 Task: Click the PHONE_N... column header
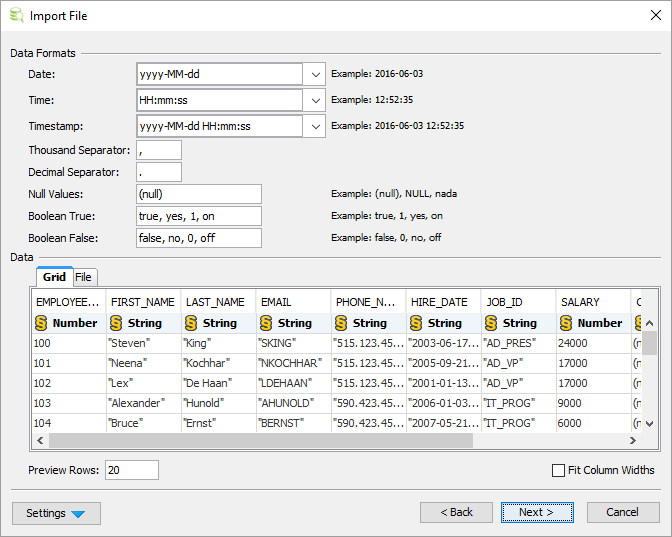(x=368, y=302)
